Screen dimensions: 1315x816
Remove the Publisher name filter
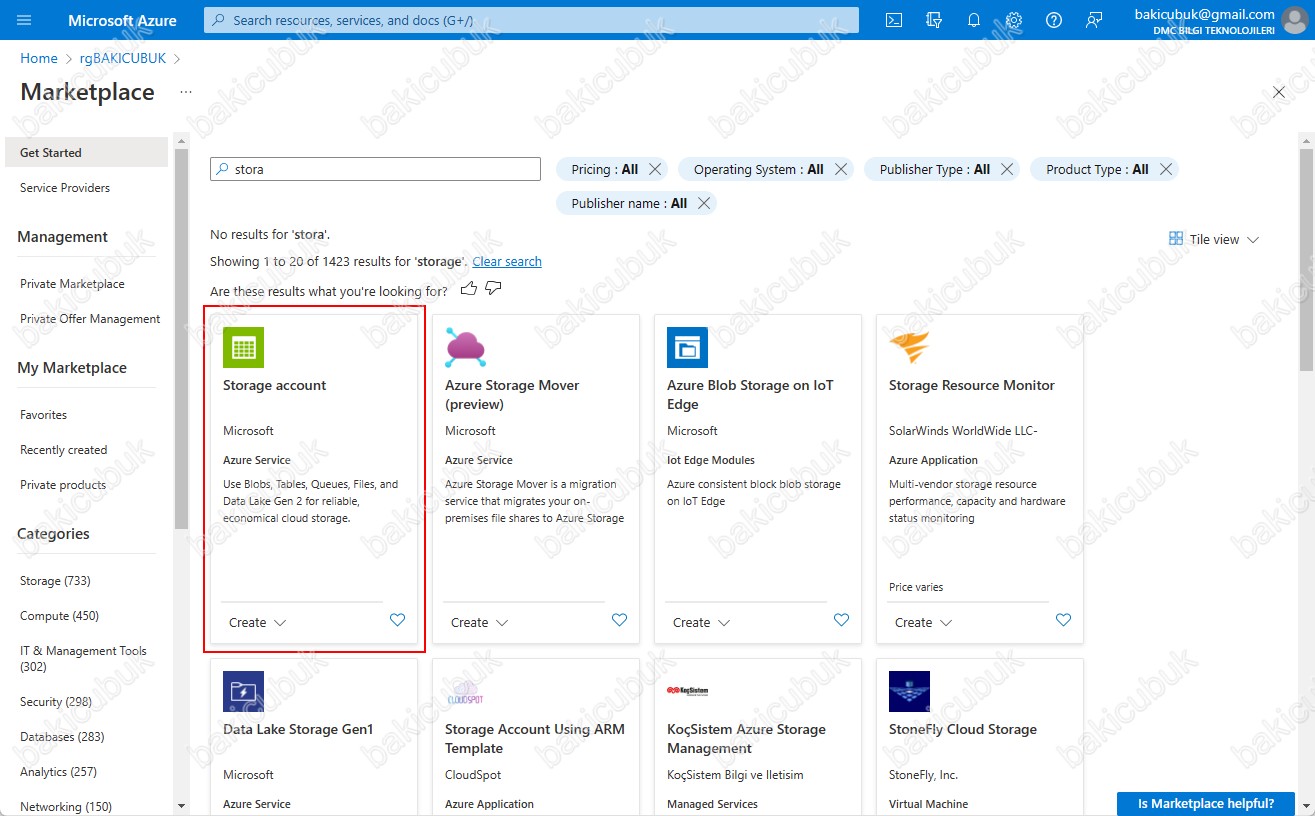(704, 203)
